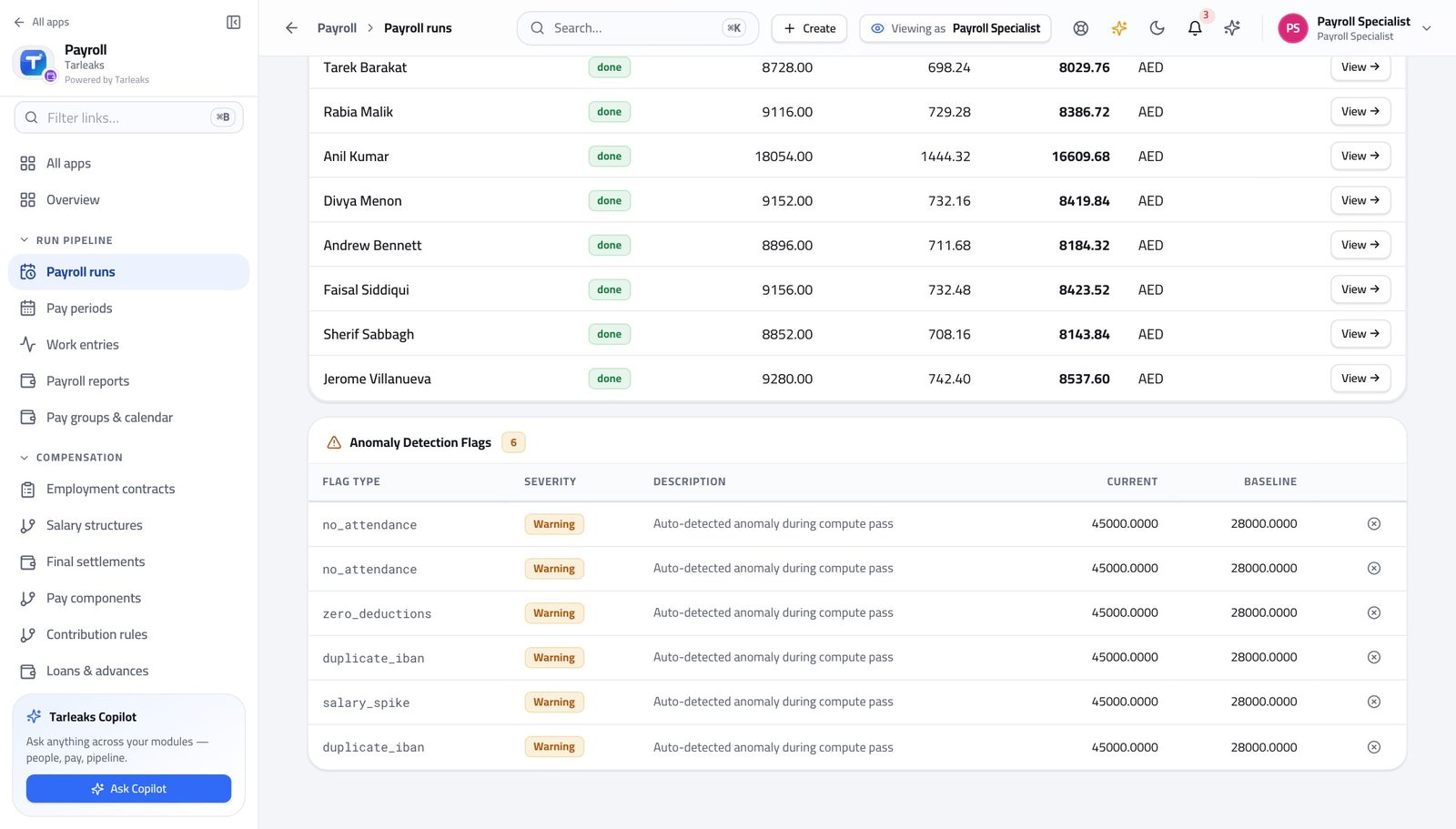This screenshot has height=829, width=1456.
Task: Open Payroll reports page
Action: [x=128, y=381]
